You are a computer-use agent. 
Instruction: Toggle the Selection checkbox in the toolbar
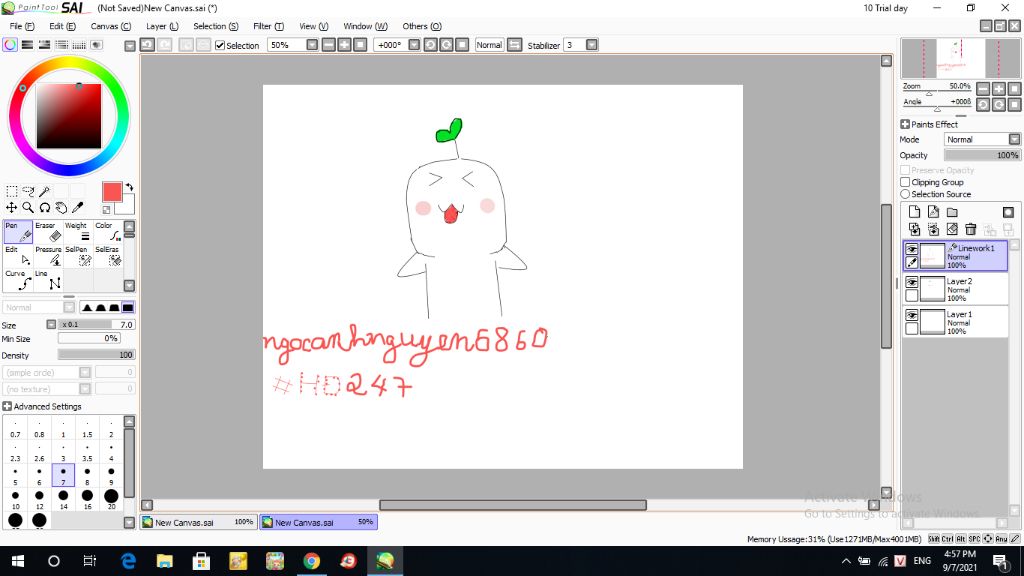(220, 45)
